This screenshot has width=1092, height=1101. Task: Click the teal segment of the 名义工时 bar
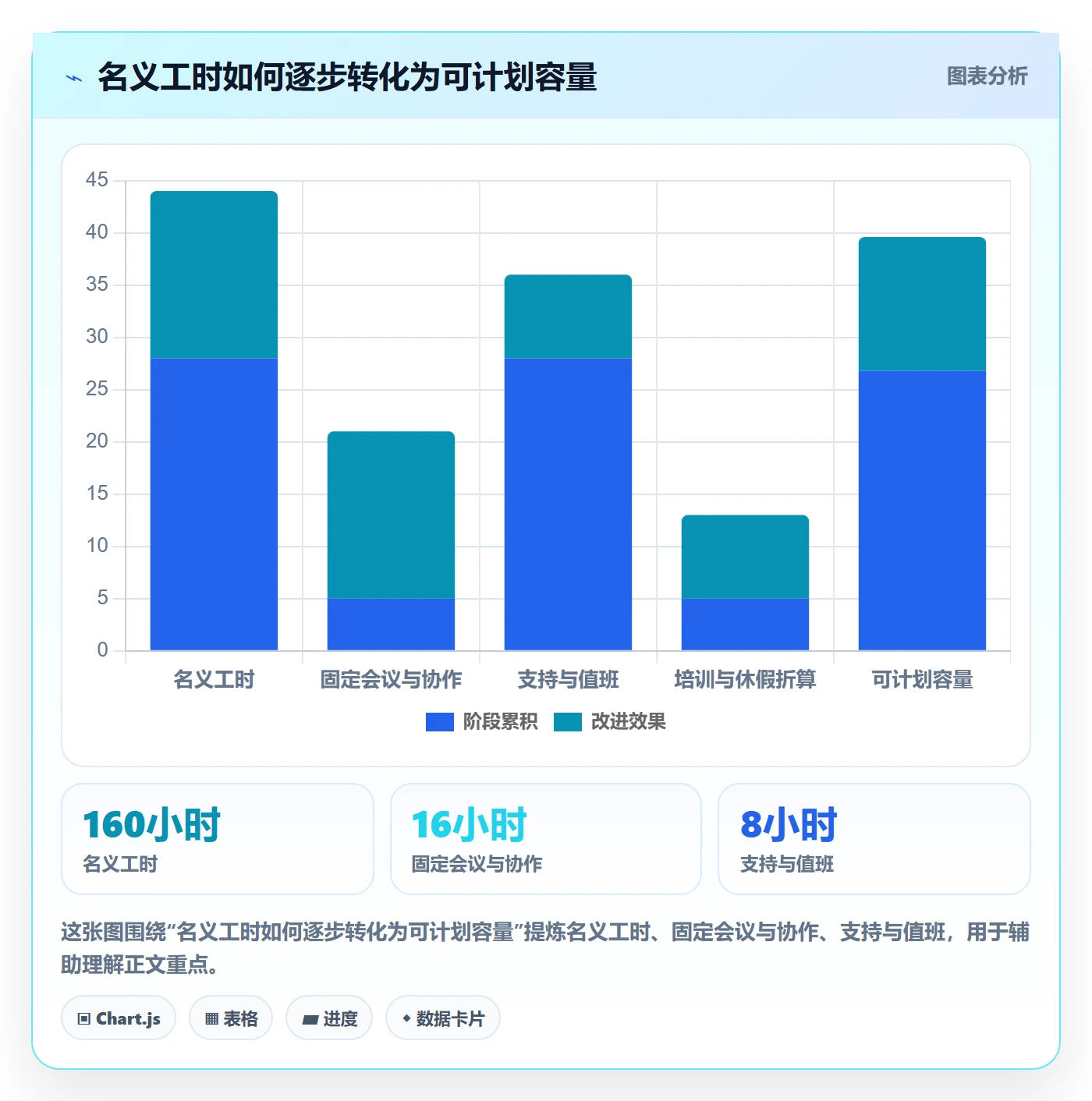click(x=214, y=274)
